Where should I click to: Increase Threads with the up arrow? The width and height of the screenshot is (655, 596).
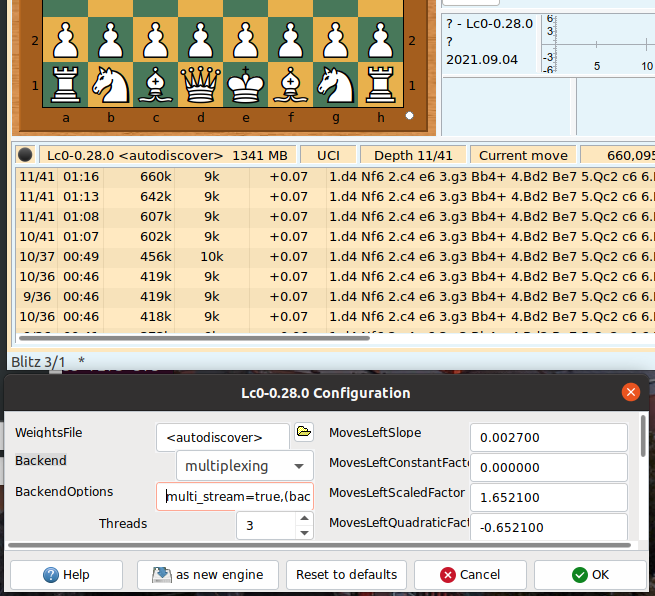coord(304,518)
